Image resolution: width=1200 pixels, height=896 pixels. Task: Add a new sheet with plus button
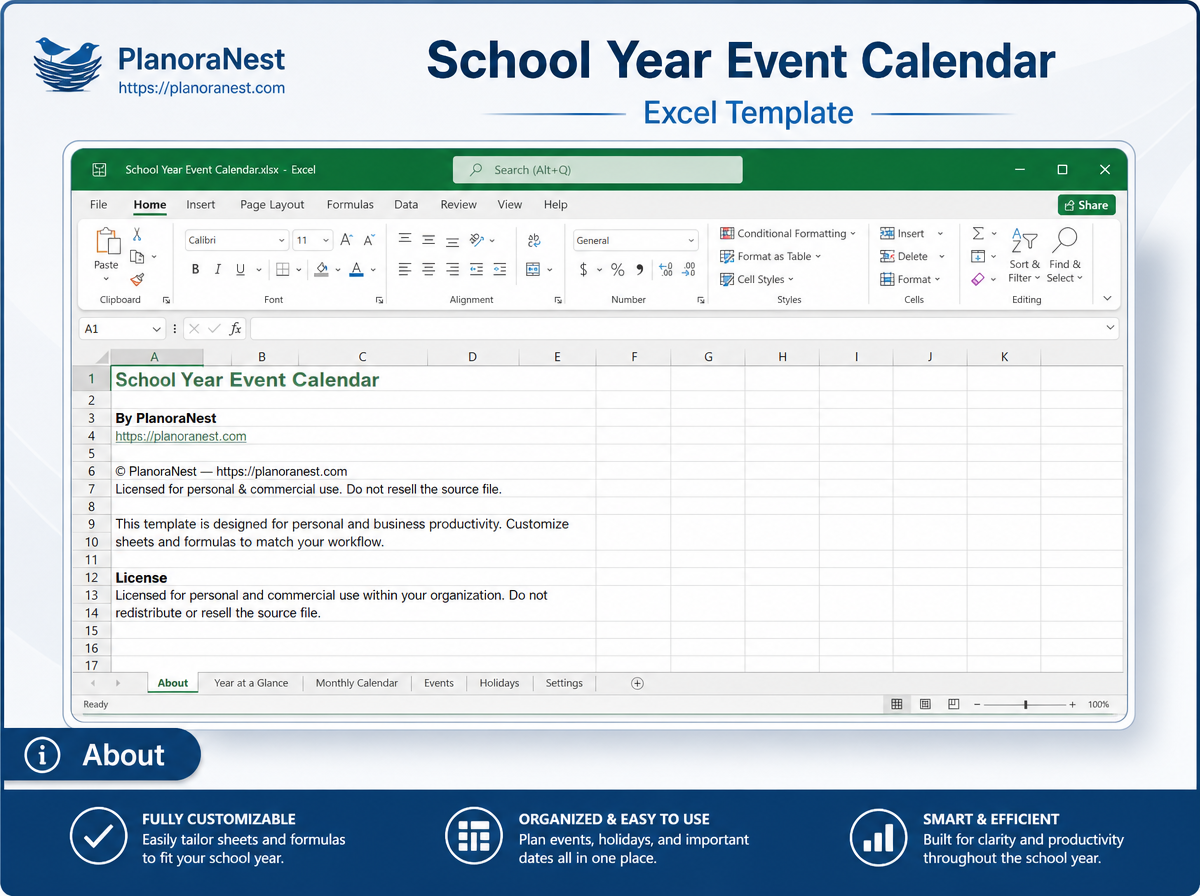click(637, 683)
